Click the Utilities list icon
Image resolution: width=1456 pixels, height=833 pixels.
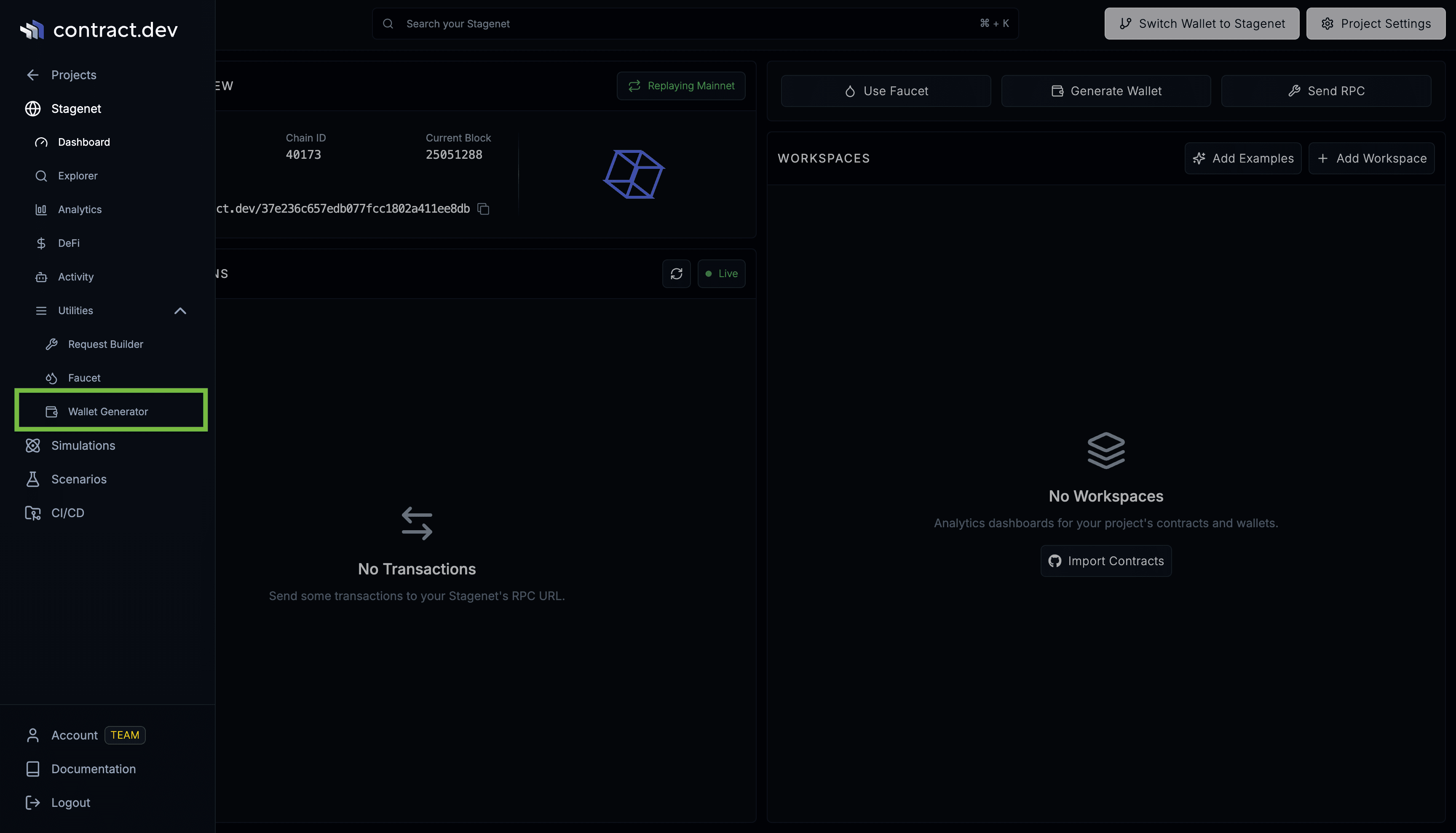pyautogui.click(x=41, y=311)
